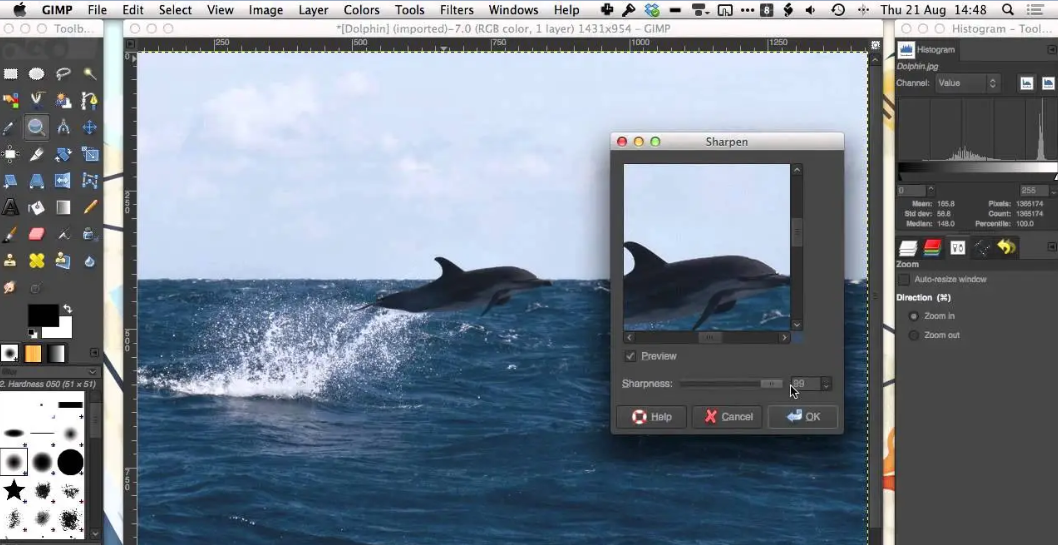
Task: Pick the Text tool in toolbox
Action: pos(10,208)
